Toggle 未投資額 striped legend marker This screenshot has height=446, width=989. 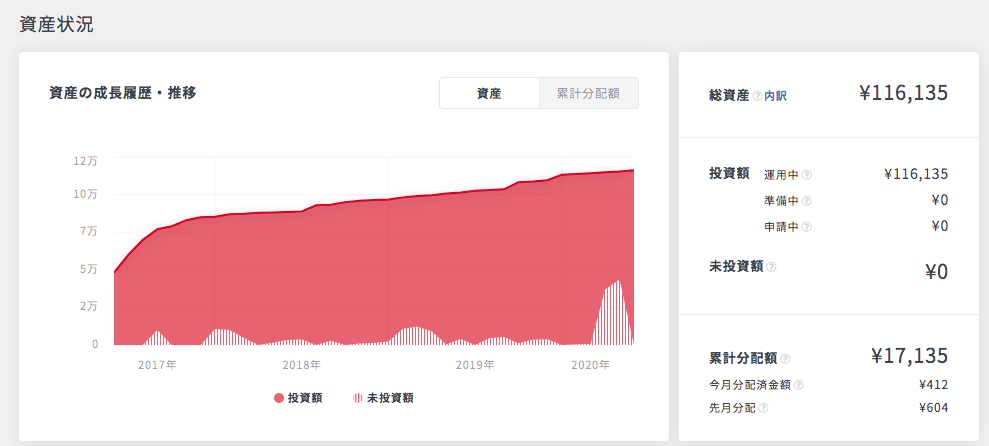point(358,398)
